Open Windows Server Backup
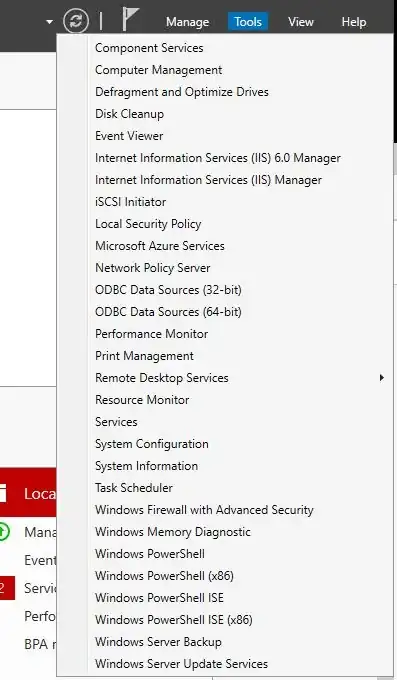The image size is (397, 680). coord(158,642)
